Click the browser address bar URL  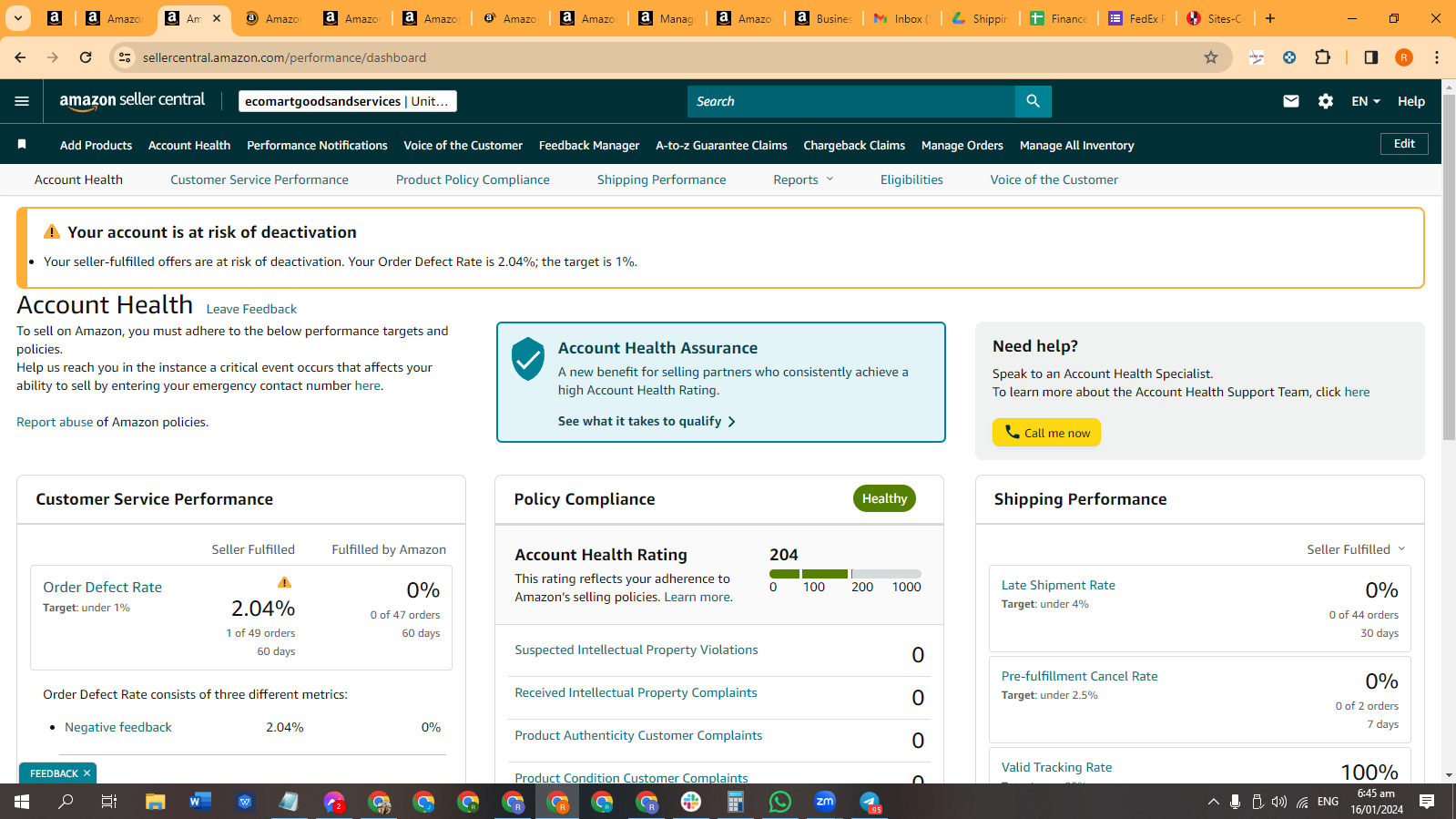[x=284, y=57]
